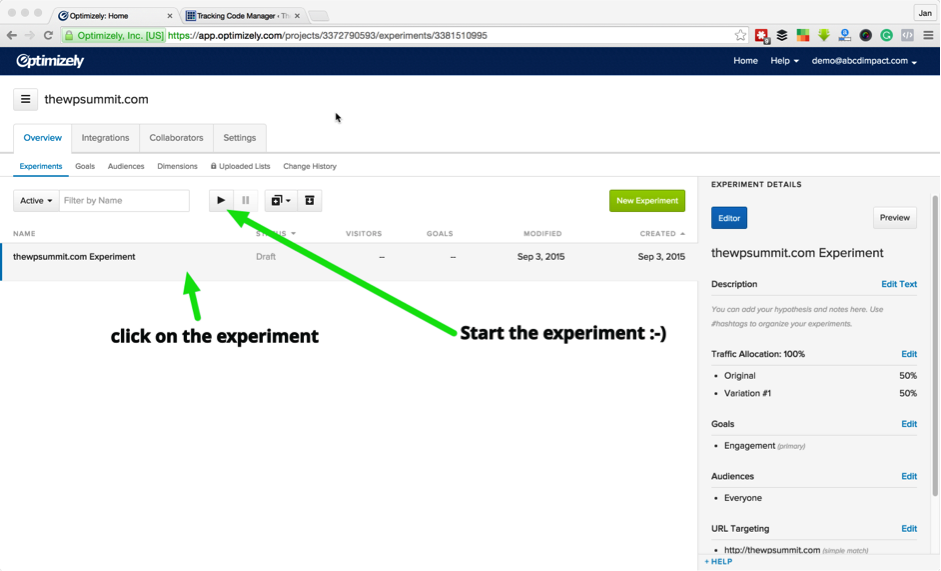Click Edit next to URL Targeting
The image size is (941, 571).
pyautogui.click(x=909, y=529)
